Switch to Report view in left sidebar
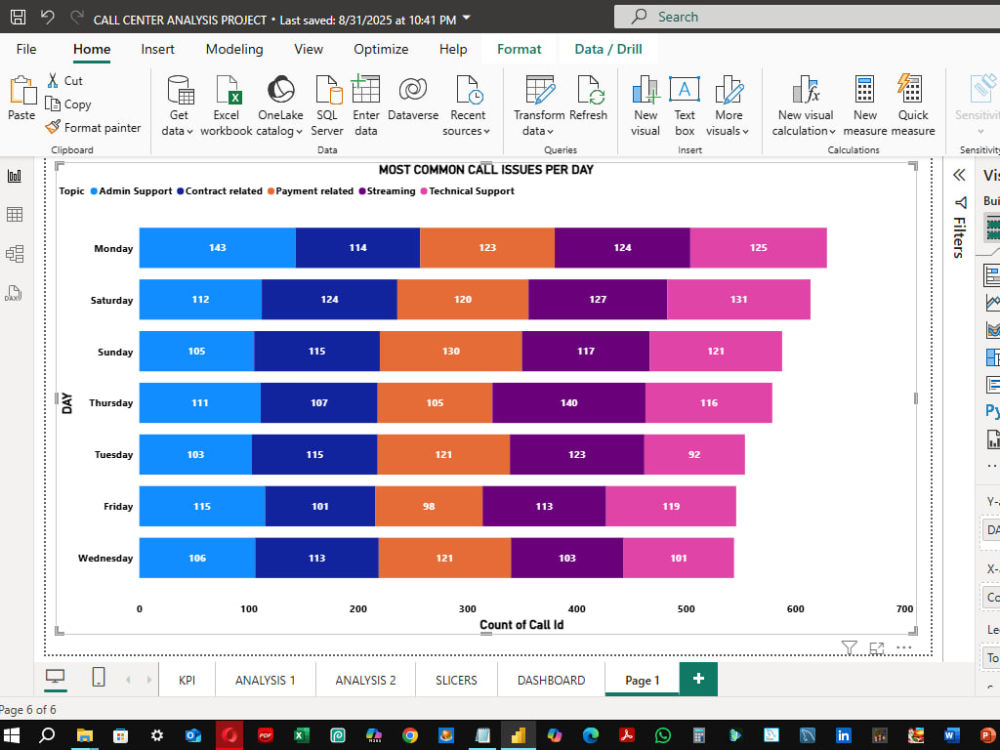Viewport: 1000px width, 750px height. tap(15, 176)
